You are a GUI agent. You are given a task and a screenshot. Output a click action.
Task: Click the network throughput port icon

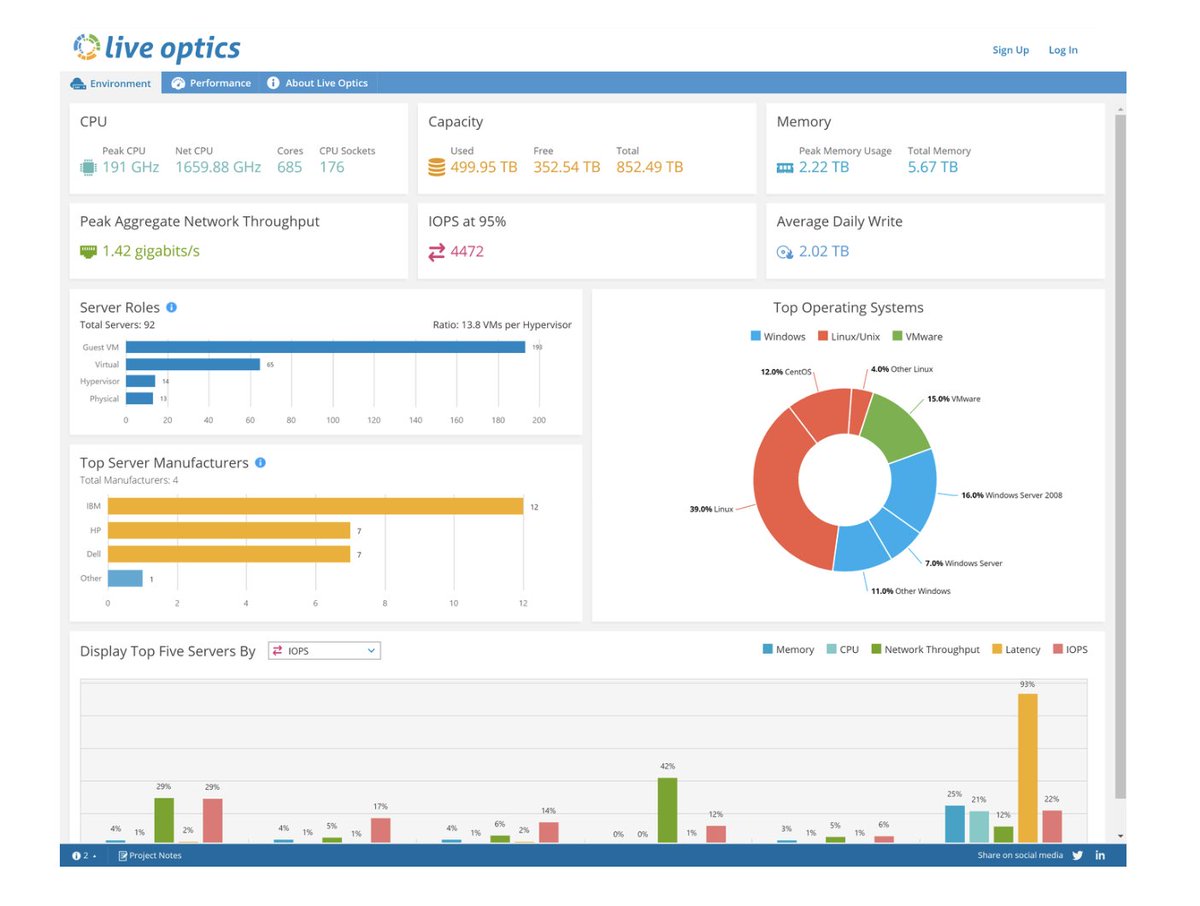click(88, 251)
